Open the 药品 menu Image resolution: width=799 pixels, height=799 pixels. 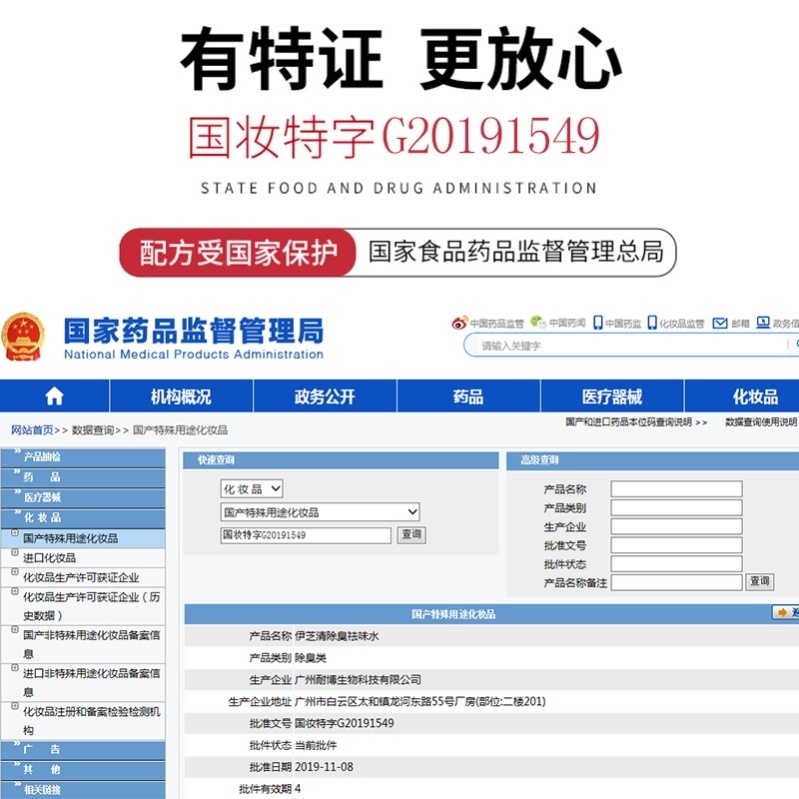468,396
